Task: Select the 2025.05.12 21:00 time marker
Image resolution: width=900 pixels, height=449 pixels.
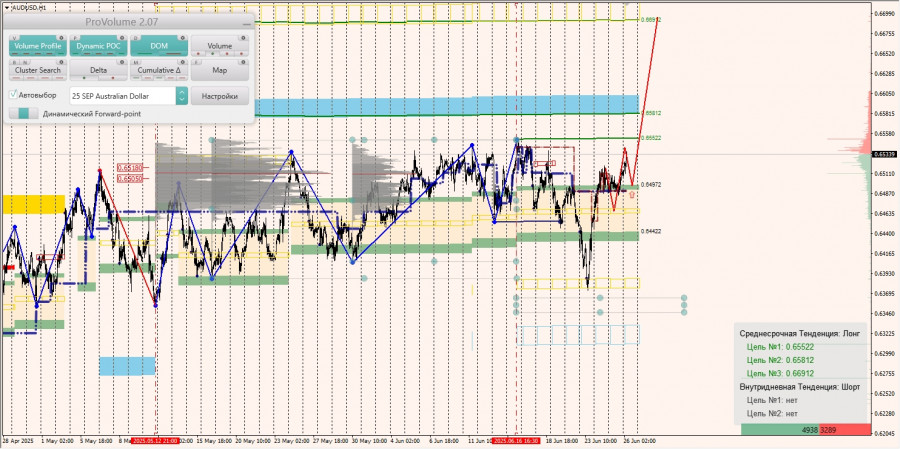Action: pos(154,440)
